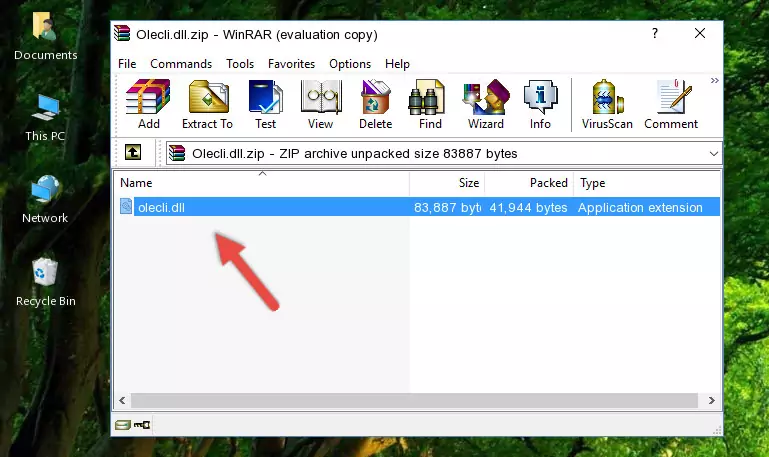Image resolution: width=769 pixels, height=457 pixels.
Task: Select the Recycle Bin desktop icon
Action: pos(46,282)
